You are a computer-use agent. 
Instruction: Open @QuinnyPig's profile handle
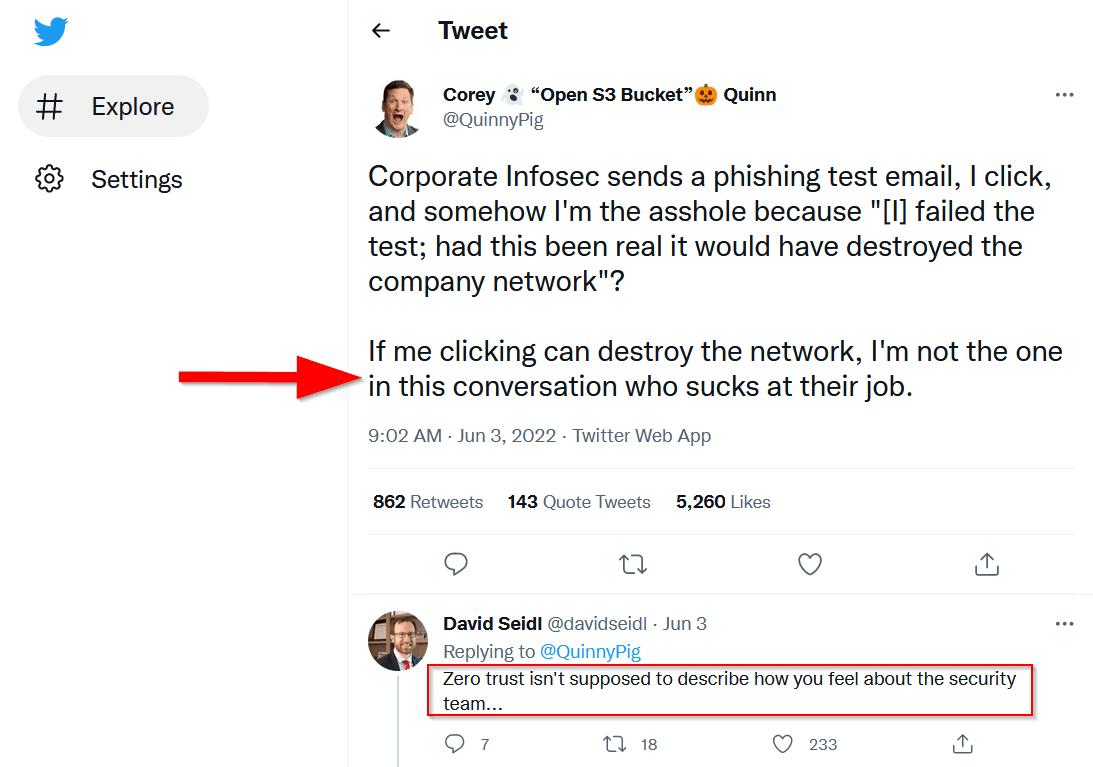493,119
